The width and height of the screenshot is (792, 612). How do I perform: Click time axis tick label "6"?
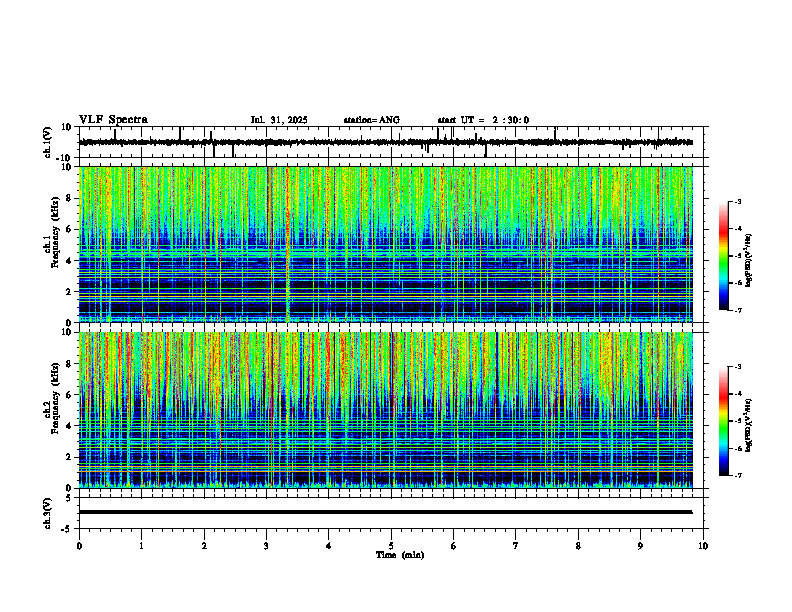(454, 546)
